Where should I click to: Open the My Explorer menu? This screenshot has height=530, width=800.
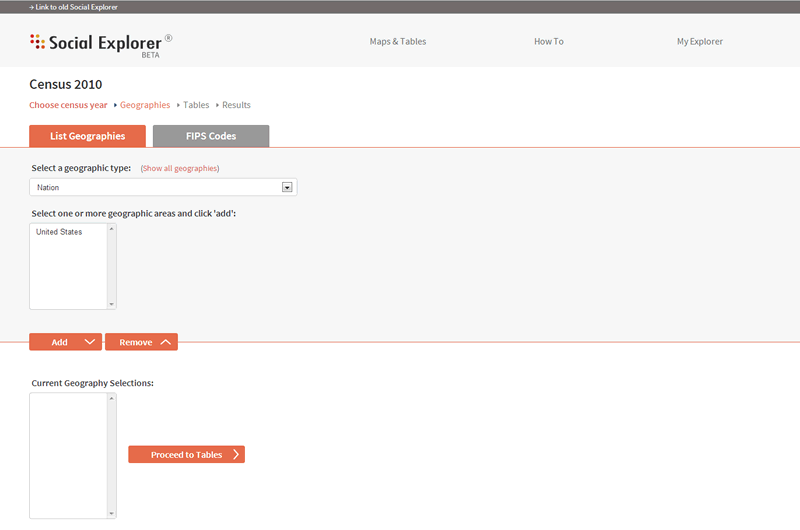tap(699, 41)
